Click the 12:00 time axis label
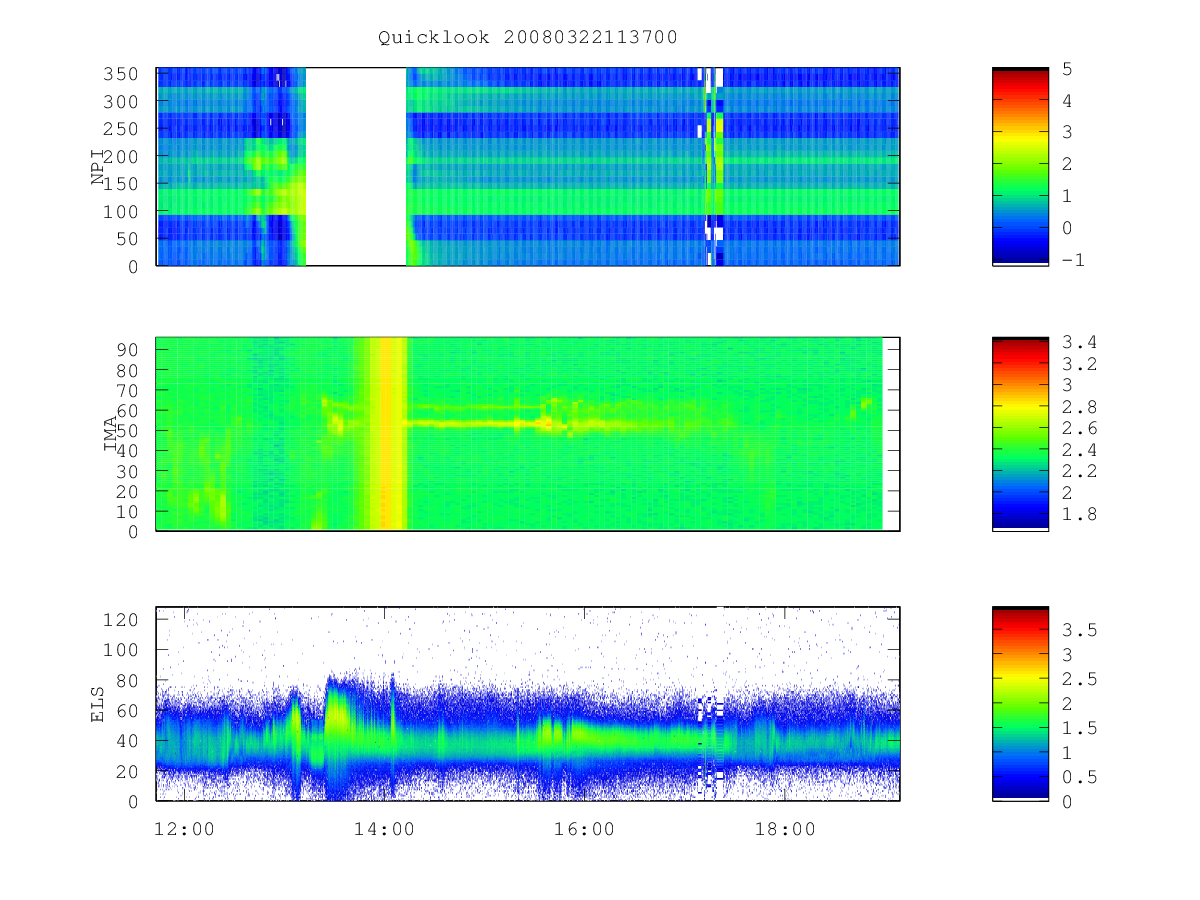The width and height of the screenshot is (1200, 900). click(184, 829)
